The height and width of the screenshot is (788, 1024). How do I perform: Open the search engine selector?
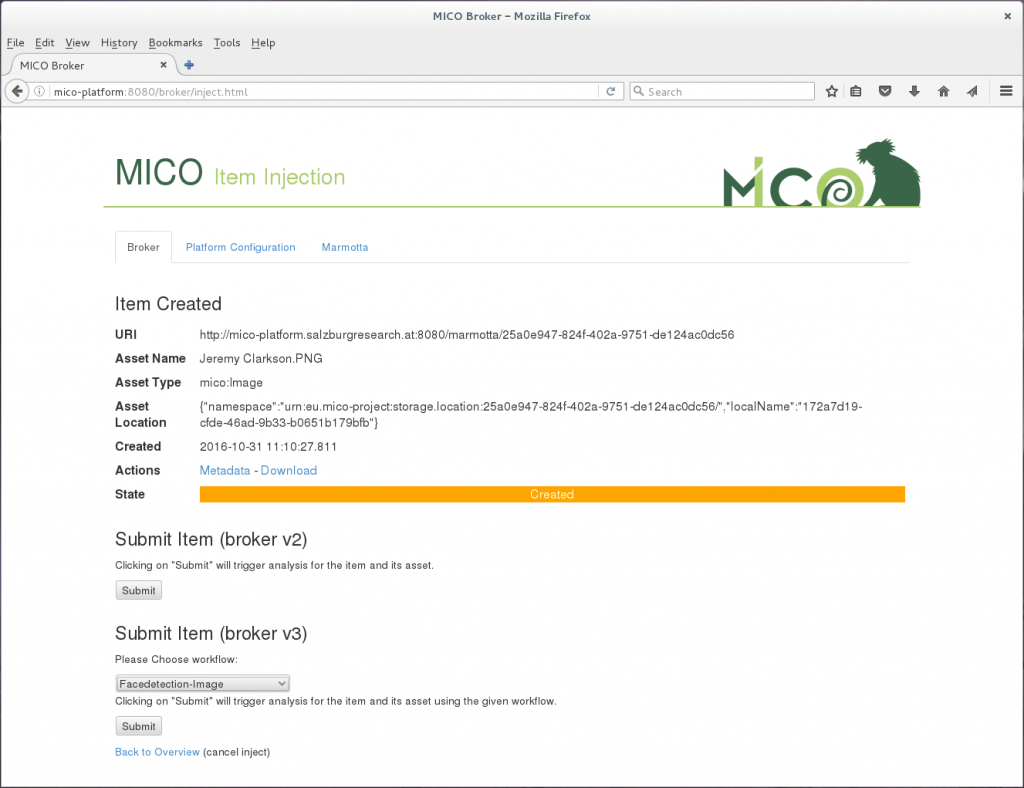(x=639, y=91)
